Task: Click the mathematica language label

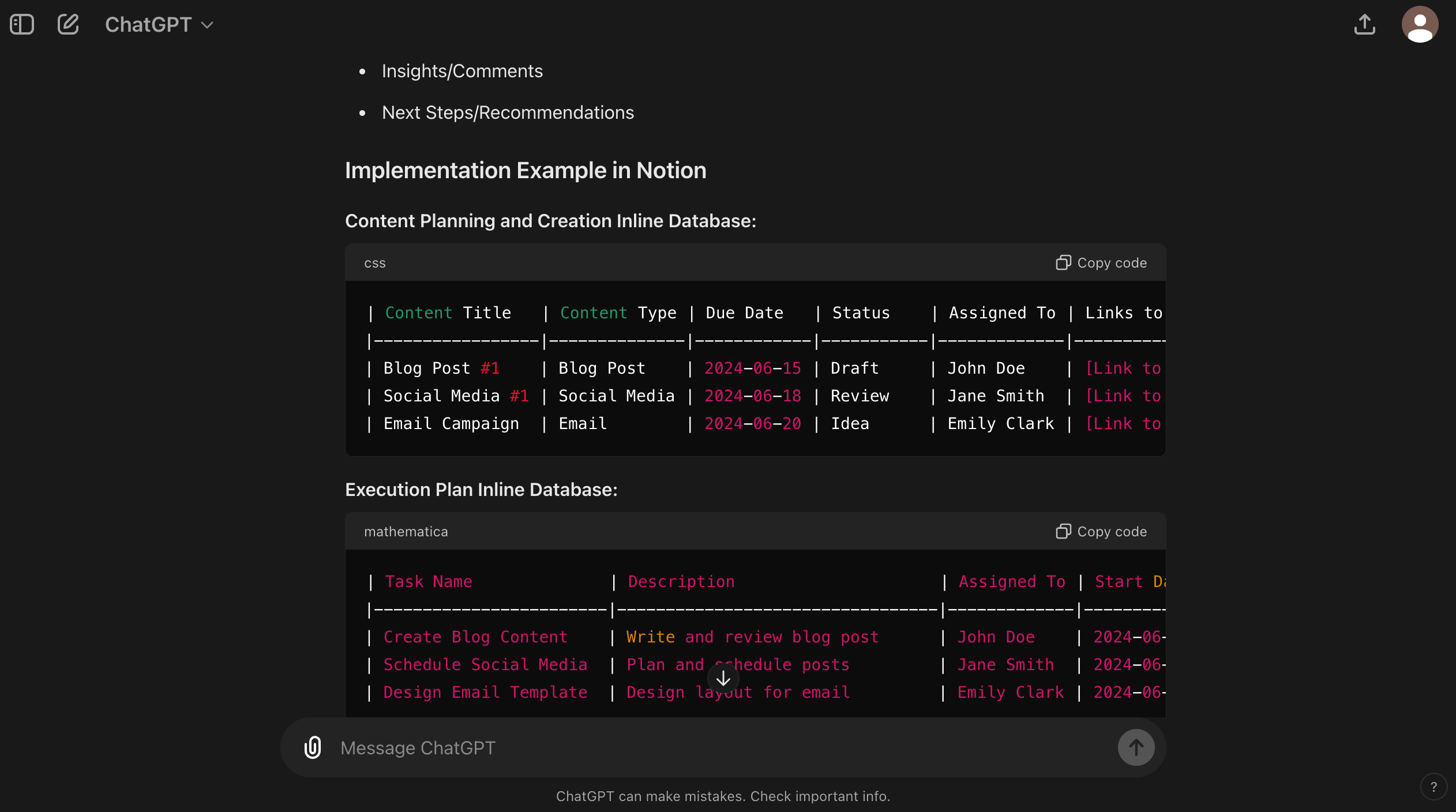Action: pos(406,532)
